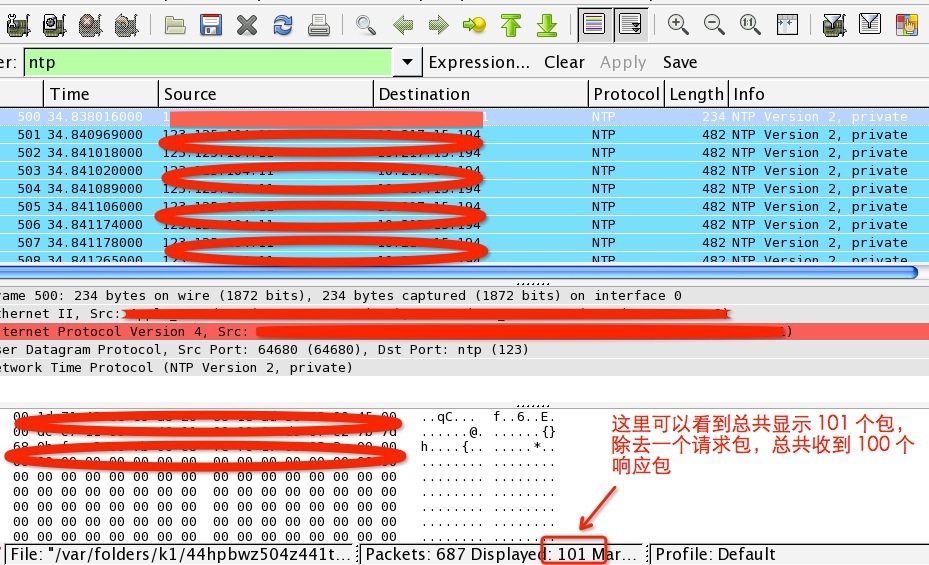Close the capture file with X icon

[x=247, y=25]
